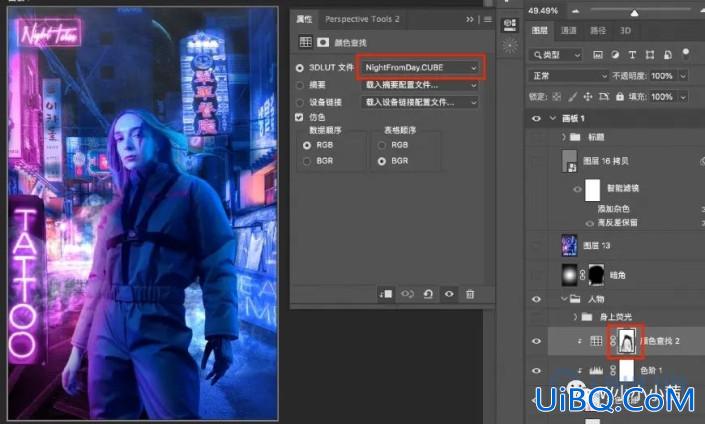The image size is (705, 424).
Task: Open the NightFromDay.CUBE 3DLUT dropdown
Action: 420,67
